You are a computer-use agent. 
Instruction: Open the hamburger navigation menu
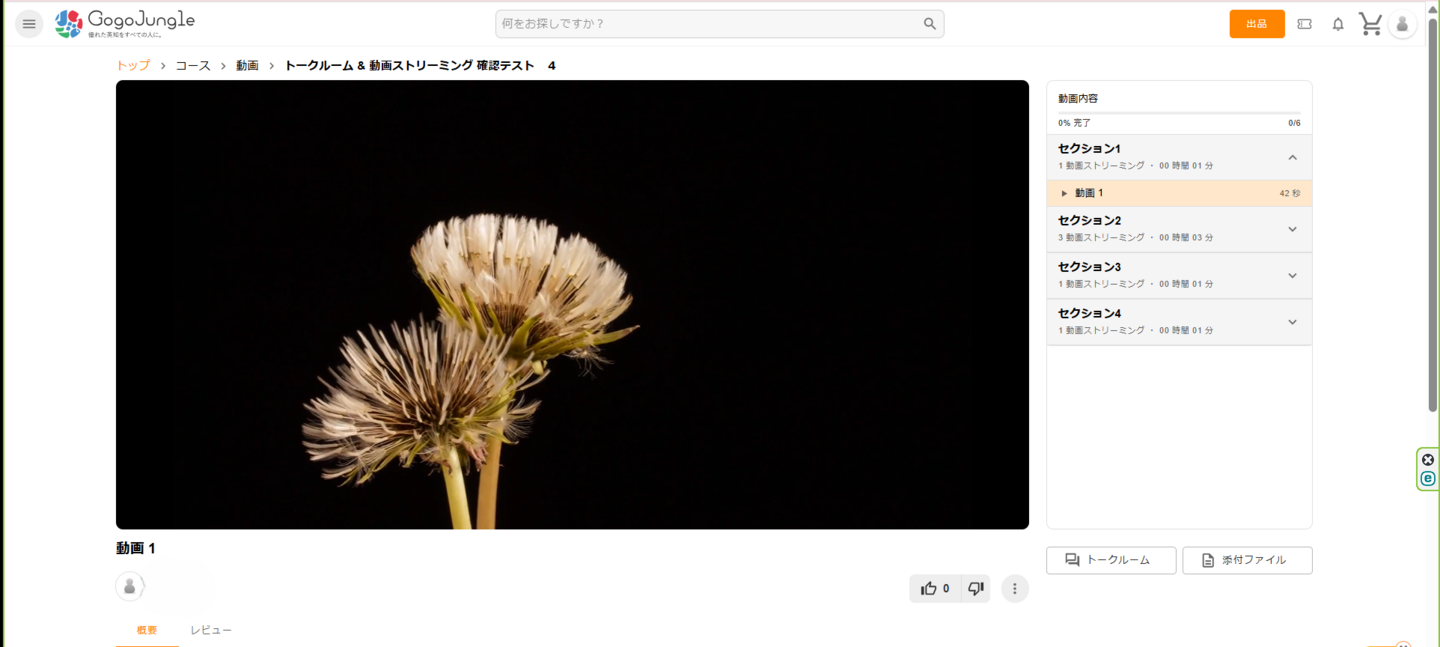point(29,24)
